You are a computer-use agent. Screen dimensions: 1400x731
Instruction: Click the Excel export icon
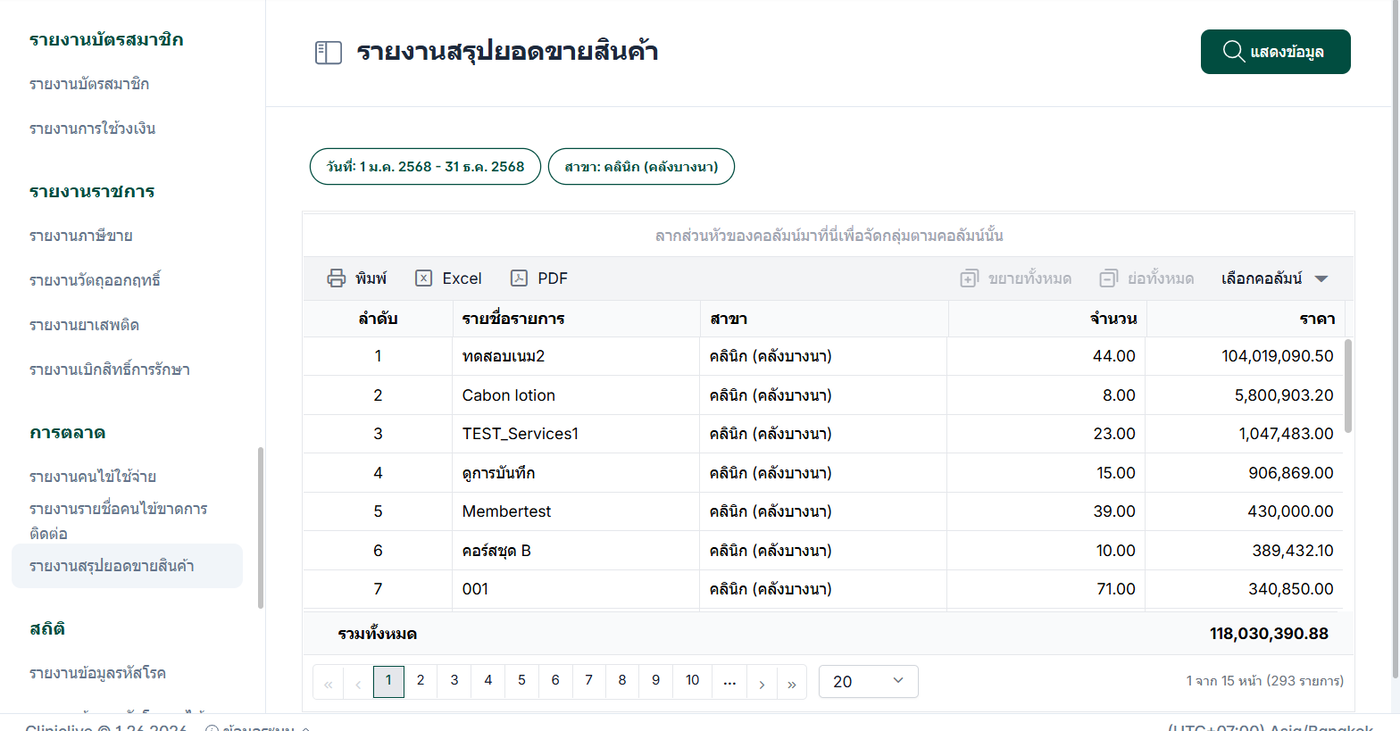click(424, 279)
